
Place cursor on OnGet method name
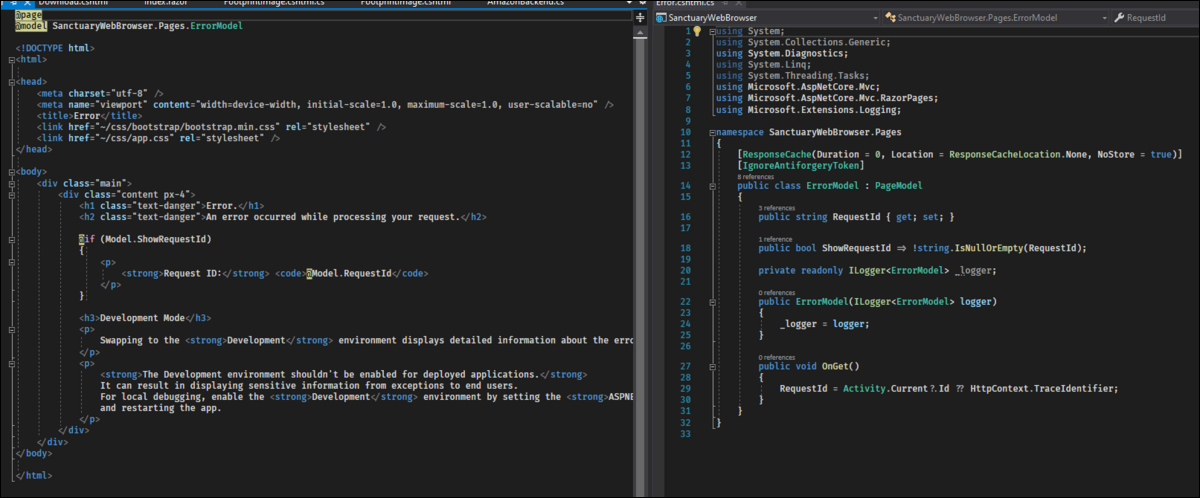(x=837, y=366)
